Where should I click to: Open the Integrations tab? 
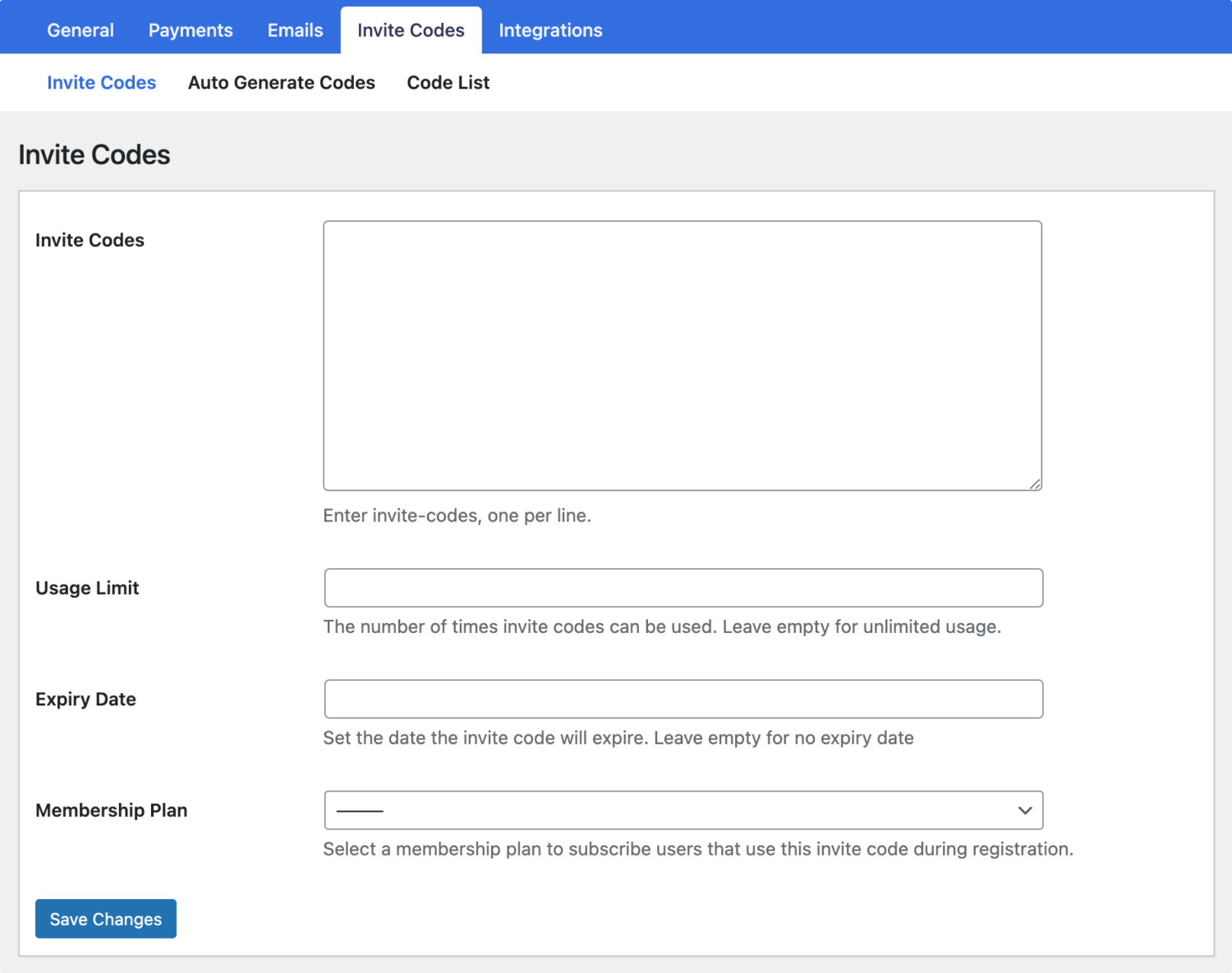click(550, 30)
